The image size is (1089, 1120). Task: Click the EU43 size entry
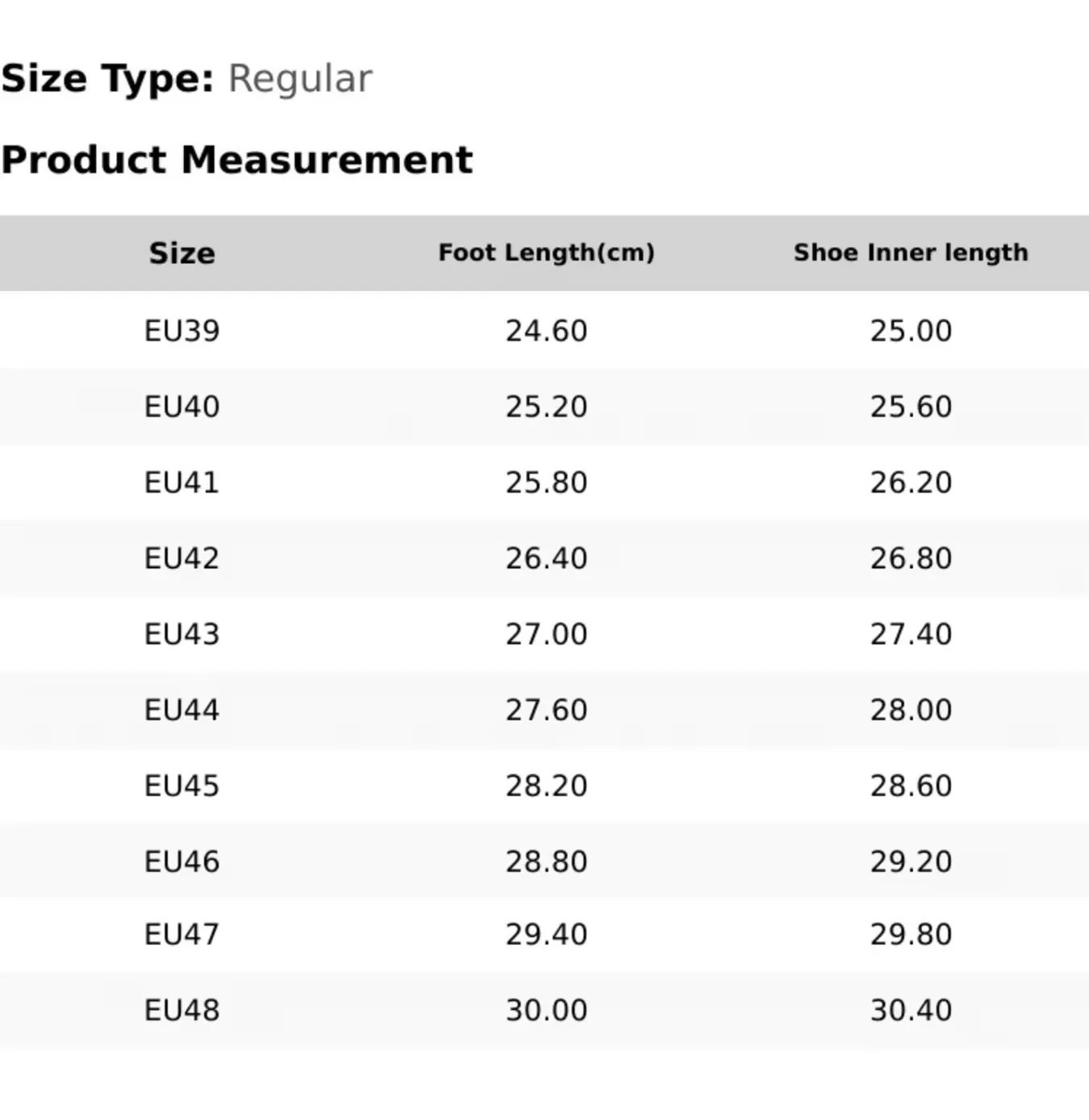(181, 634)
